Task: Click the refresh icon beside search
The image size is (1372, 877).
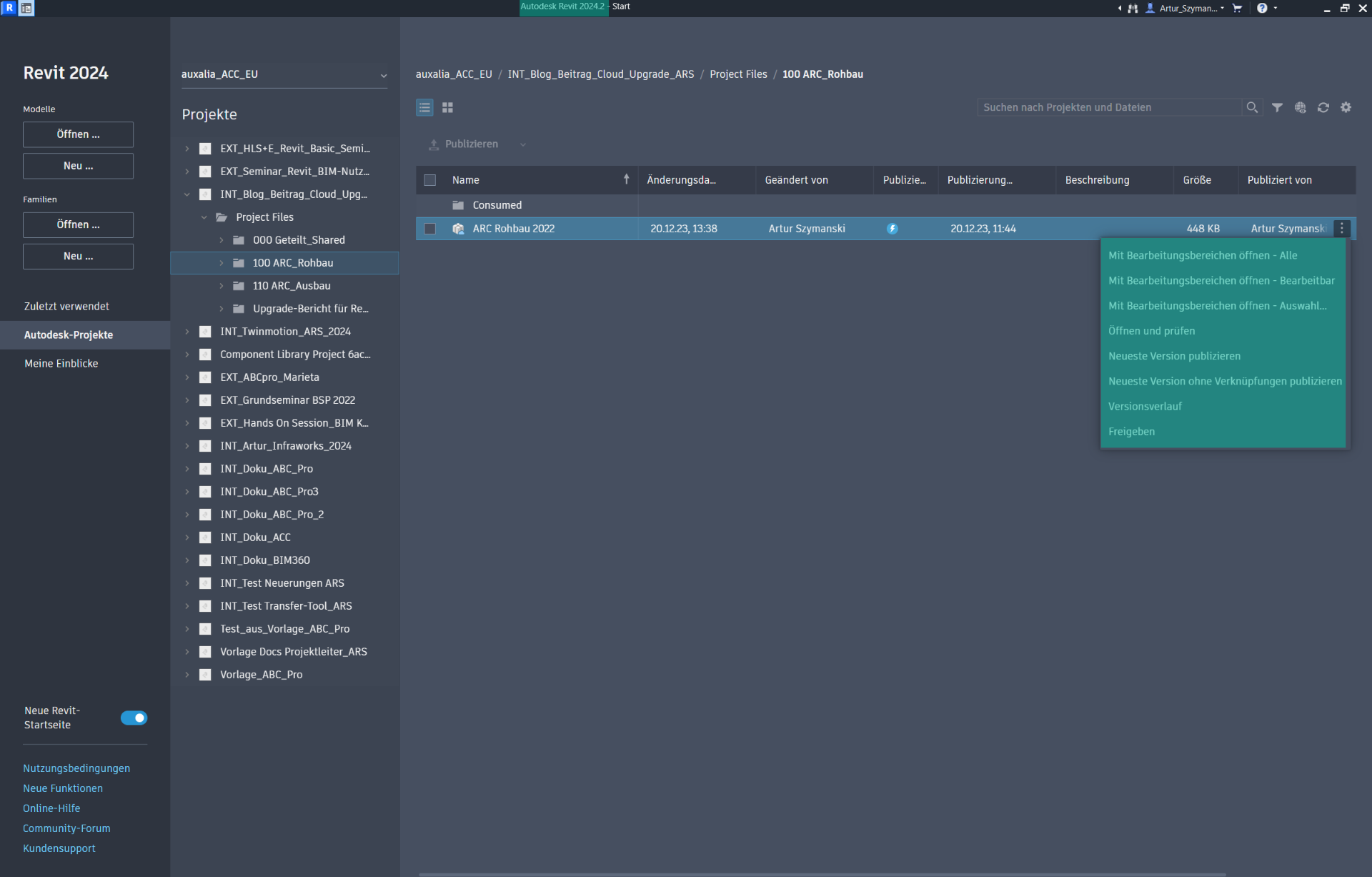Action: (1323, 107)
